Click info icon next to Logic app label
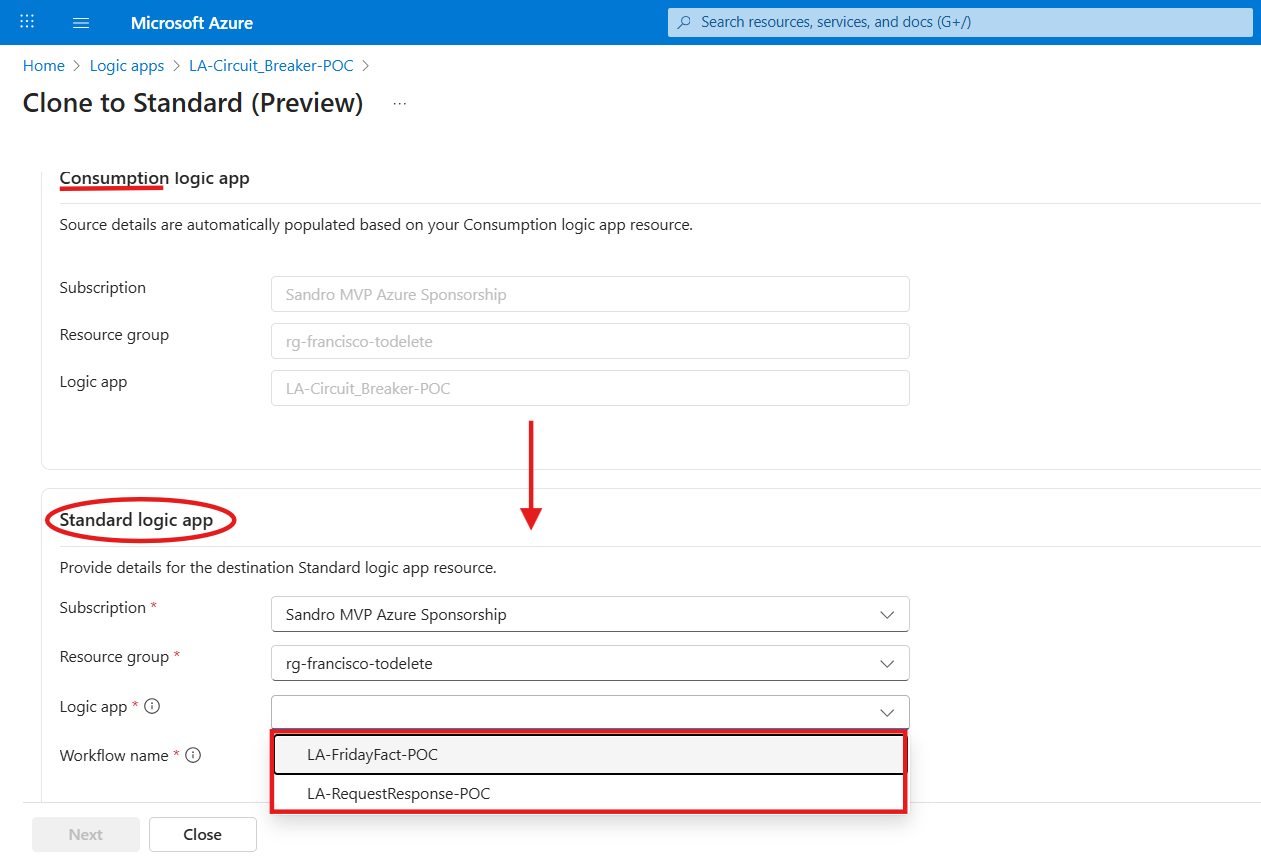The height and width of the screenshot is (865, 1261). 152,707
